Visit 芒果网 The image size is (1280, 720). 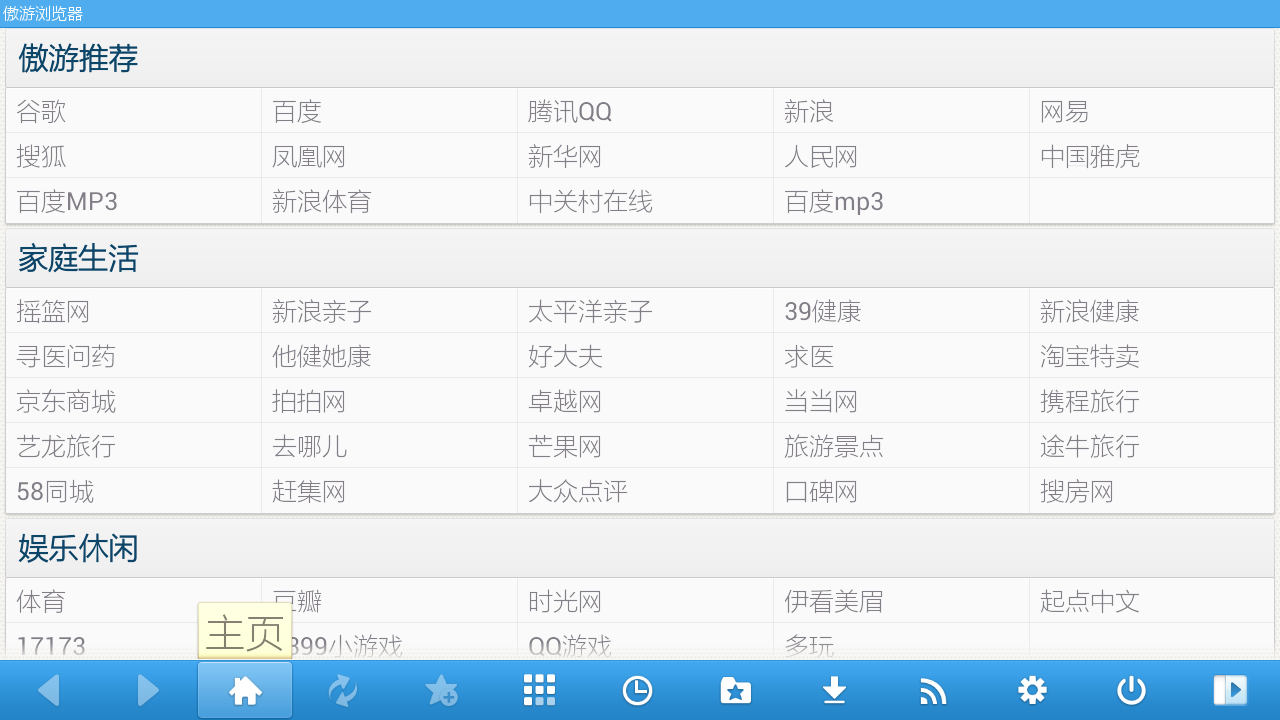pos(565,446)
